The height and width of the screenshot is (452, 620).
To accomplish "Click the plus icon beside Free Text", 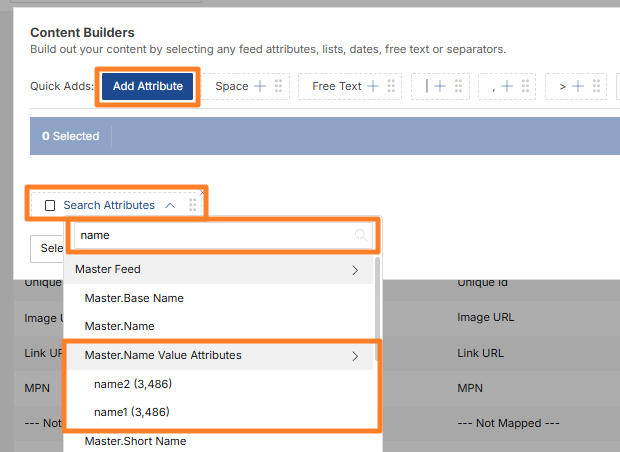I will (373, 87).
